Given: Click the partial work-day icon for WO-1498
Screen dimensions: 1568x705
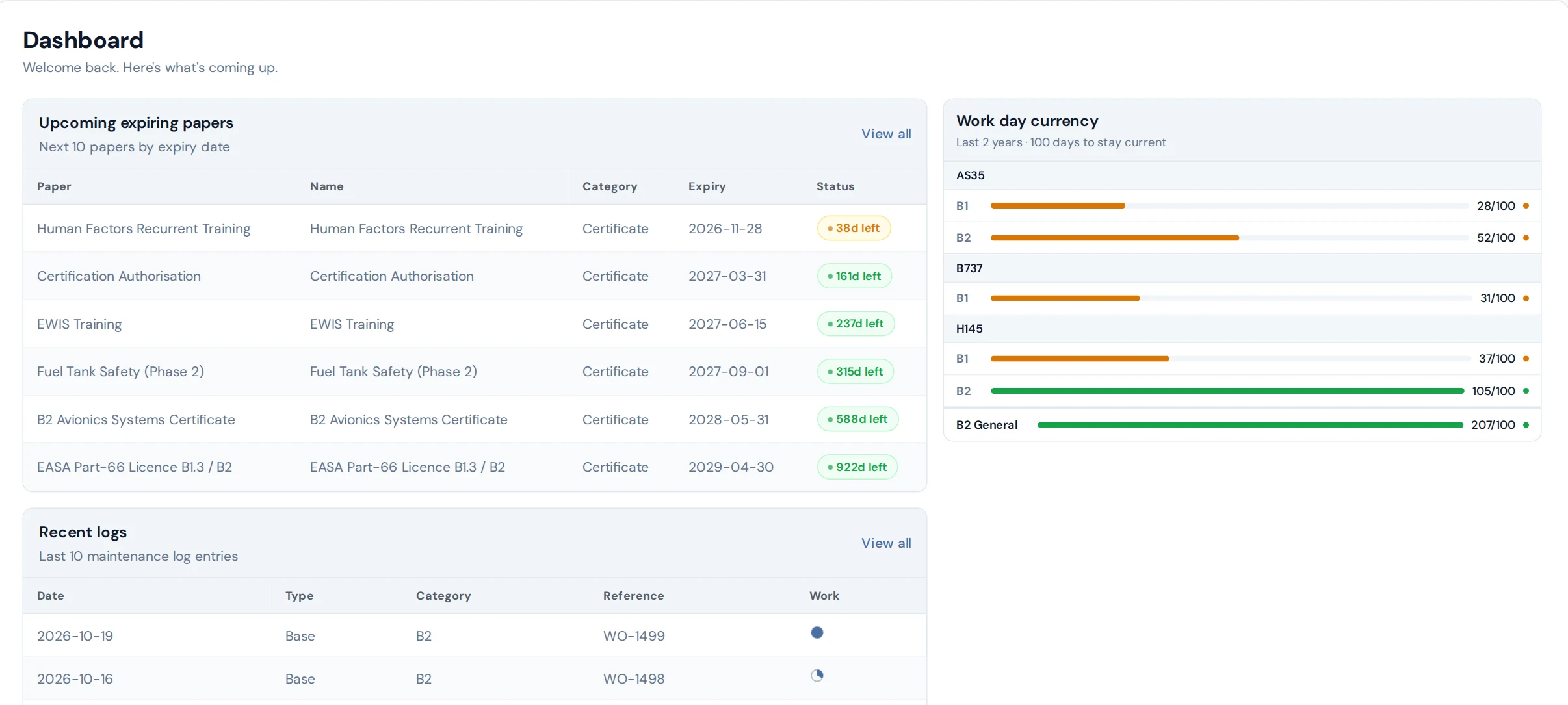Looking at the screenshot, I should (x=817, y=675).
